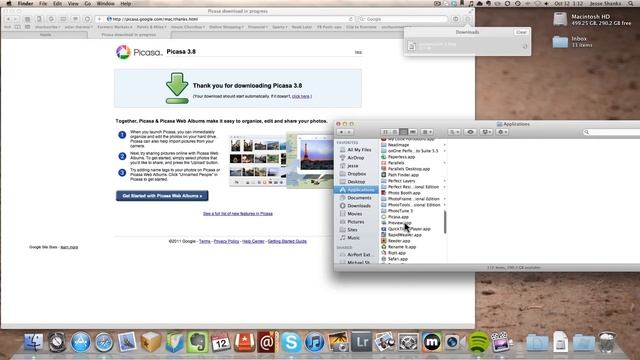Select Movies in Finder sidebar
The image size is (640, 360).
point(355,214)
